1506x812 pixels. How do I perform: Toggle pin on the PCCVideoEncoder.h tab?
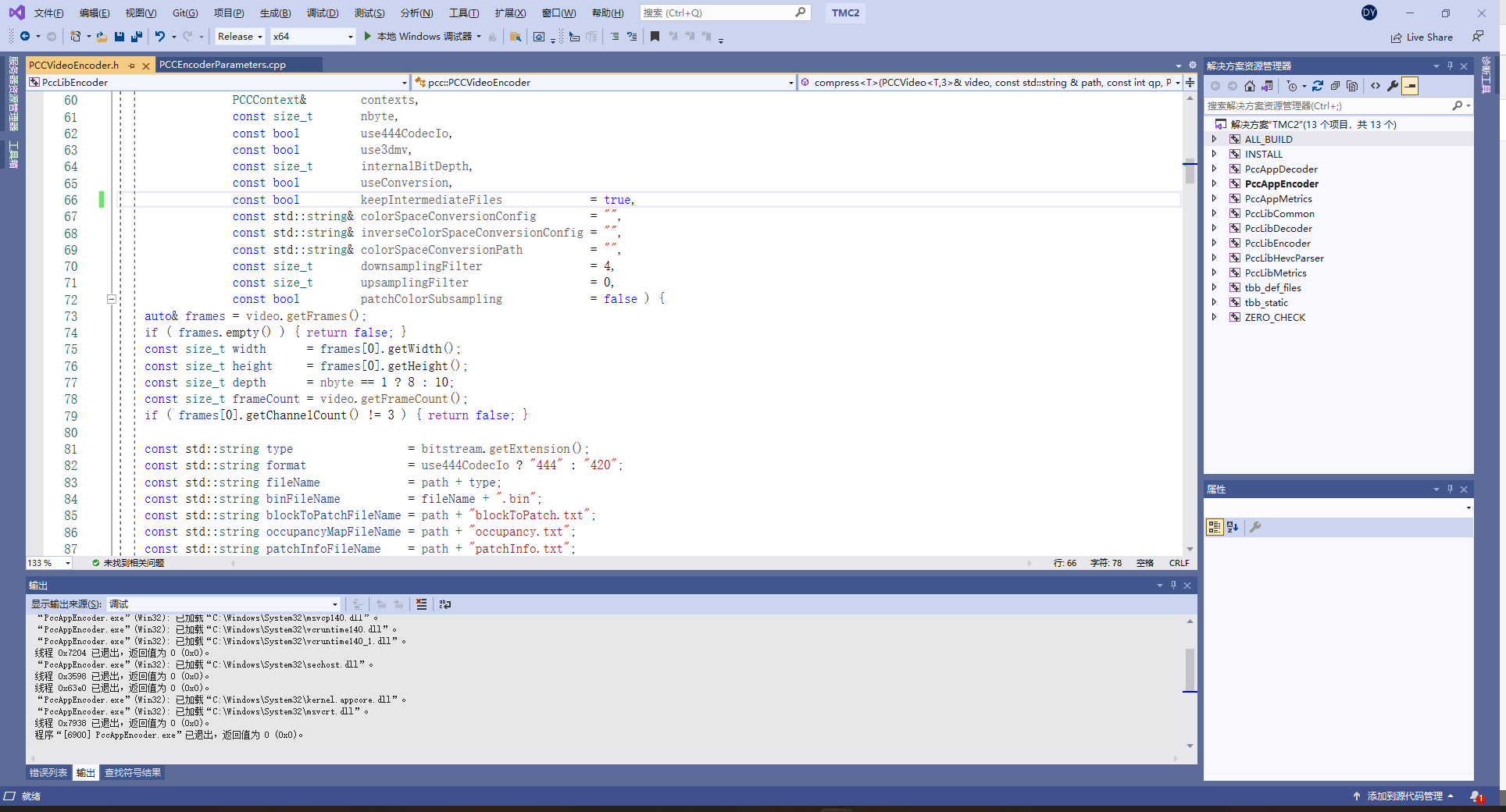click(x=132, y=66)
